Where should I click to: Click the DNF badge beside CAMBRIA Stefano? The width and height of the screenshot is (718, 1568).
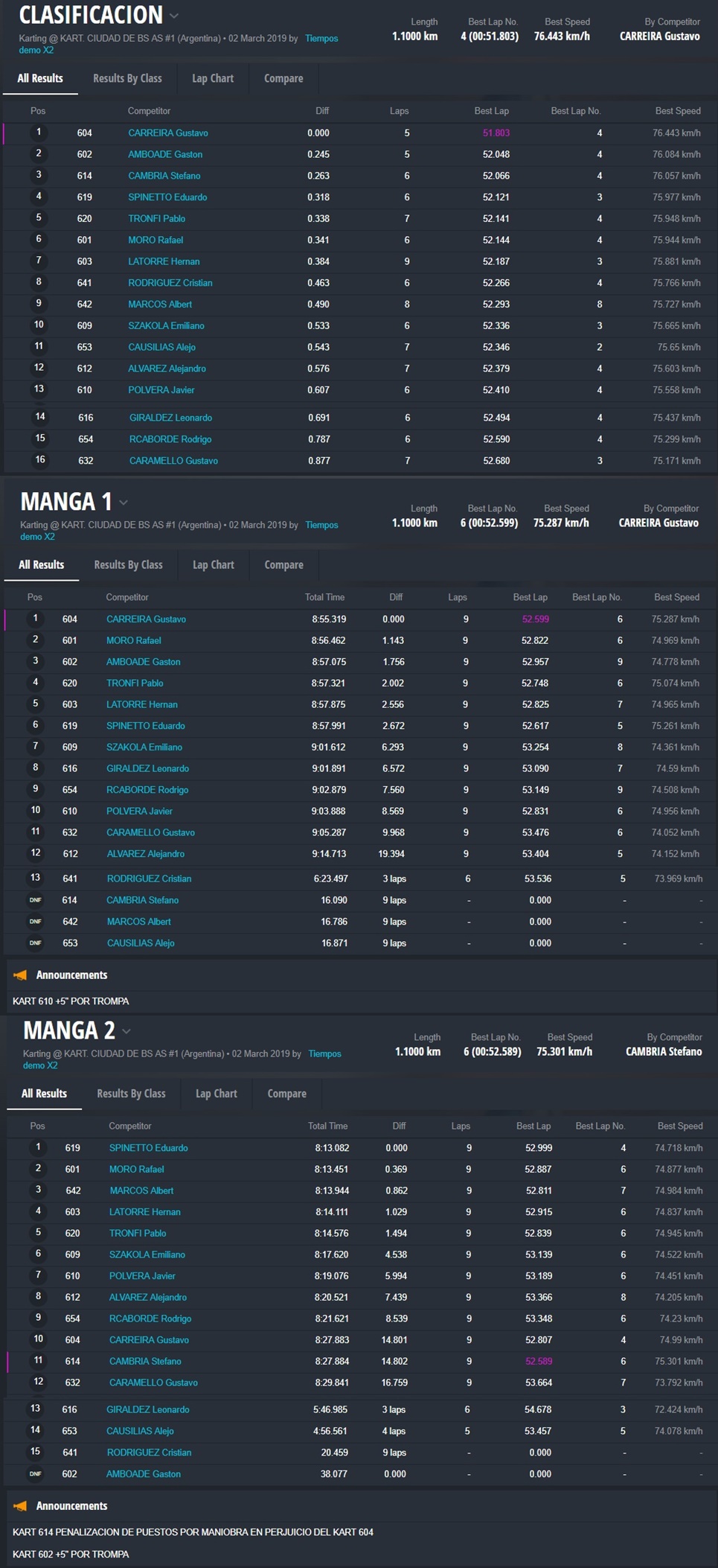click(35, 900)
